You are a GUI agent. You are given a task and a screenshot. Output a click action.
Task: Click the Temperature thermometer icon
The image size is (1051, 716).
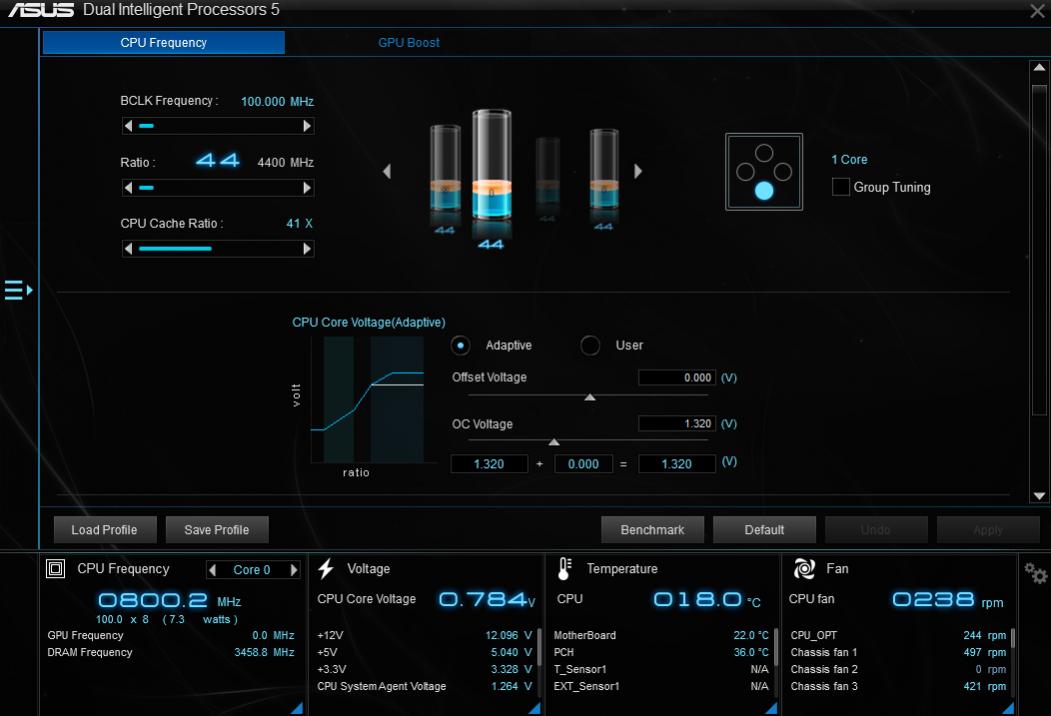564,569
